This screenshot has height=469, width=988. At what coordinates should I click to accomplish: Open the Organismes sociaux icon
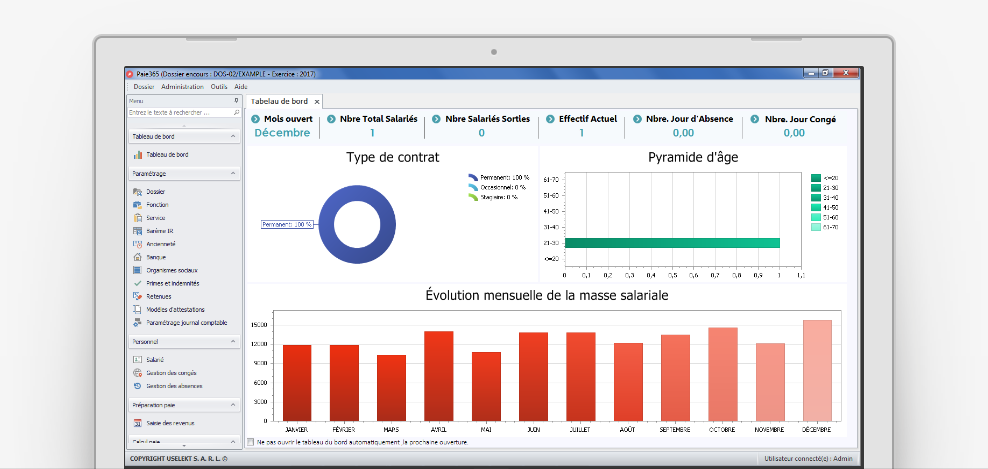coord(137,270)
